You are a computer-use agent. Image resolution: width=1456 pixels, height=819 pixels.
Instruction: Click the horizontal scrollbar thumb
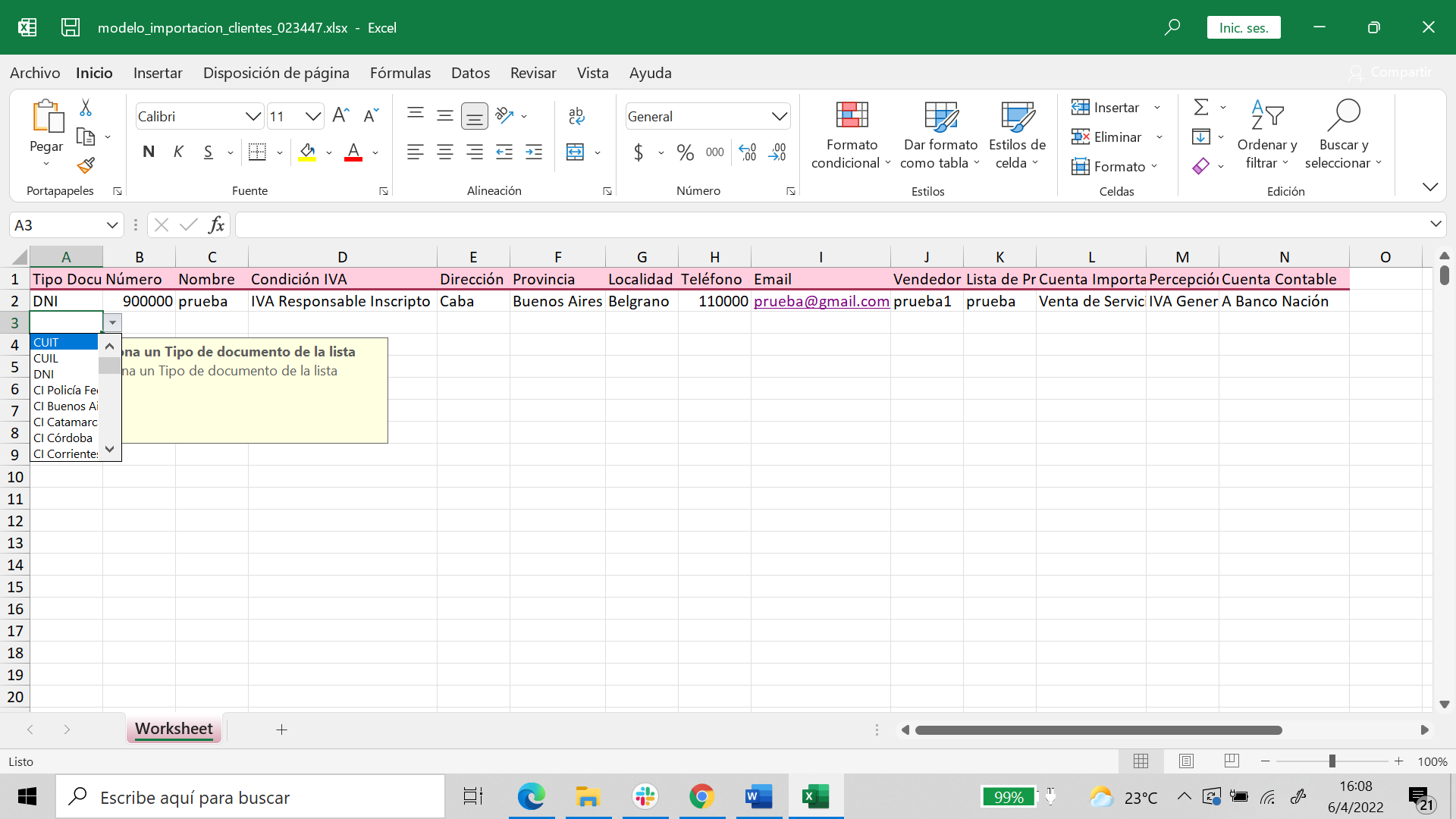click(1099, 730)
